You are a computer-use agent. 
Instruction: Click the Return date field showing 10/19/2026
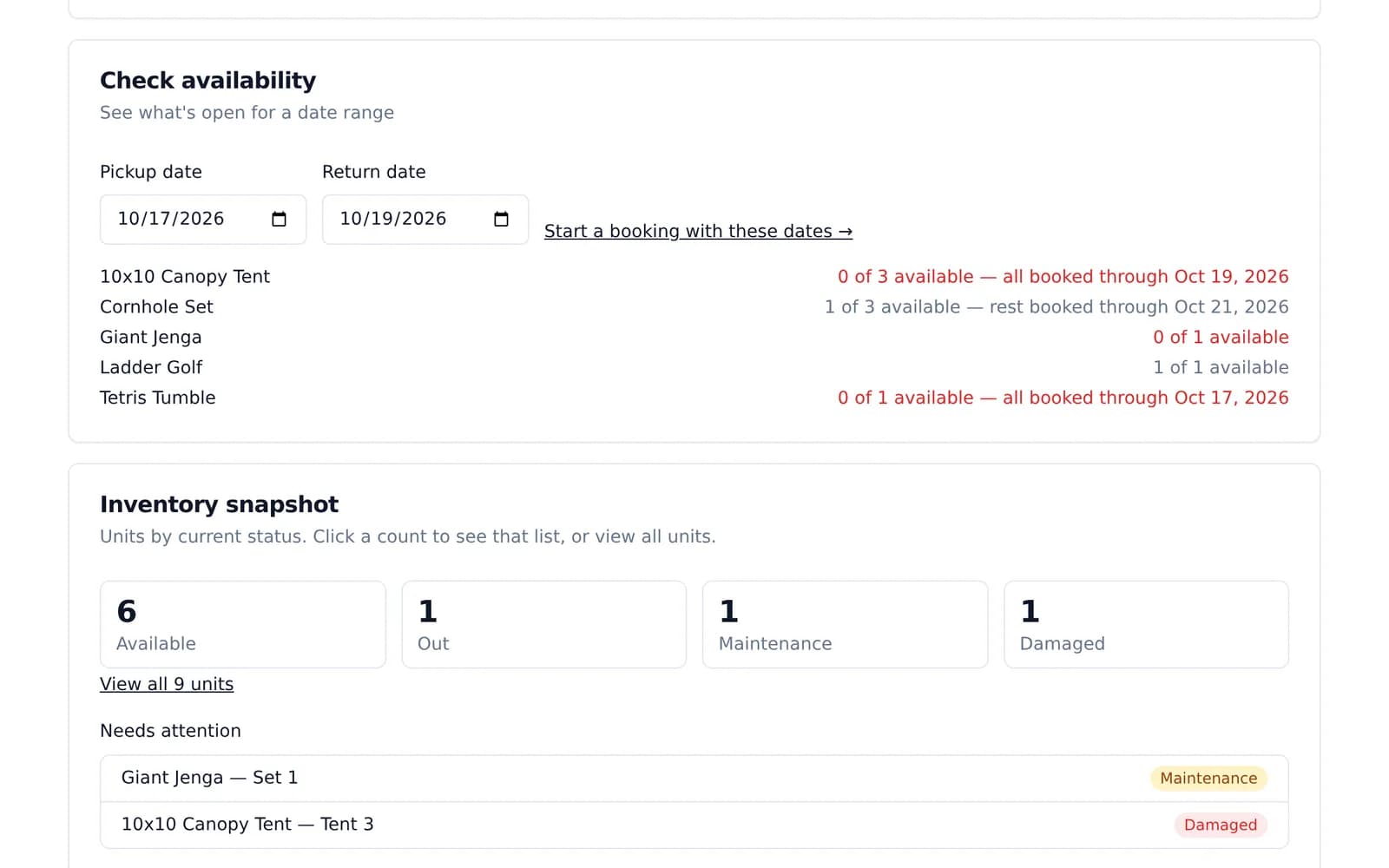point(425,220)
